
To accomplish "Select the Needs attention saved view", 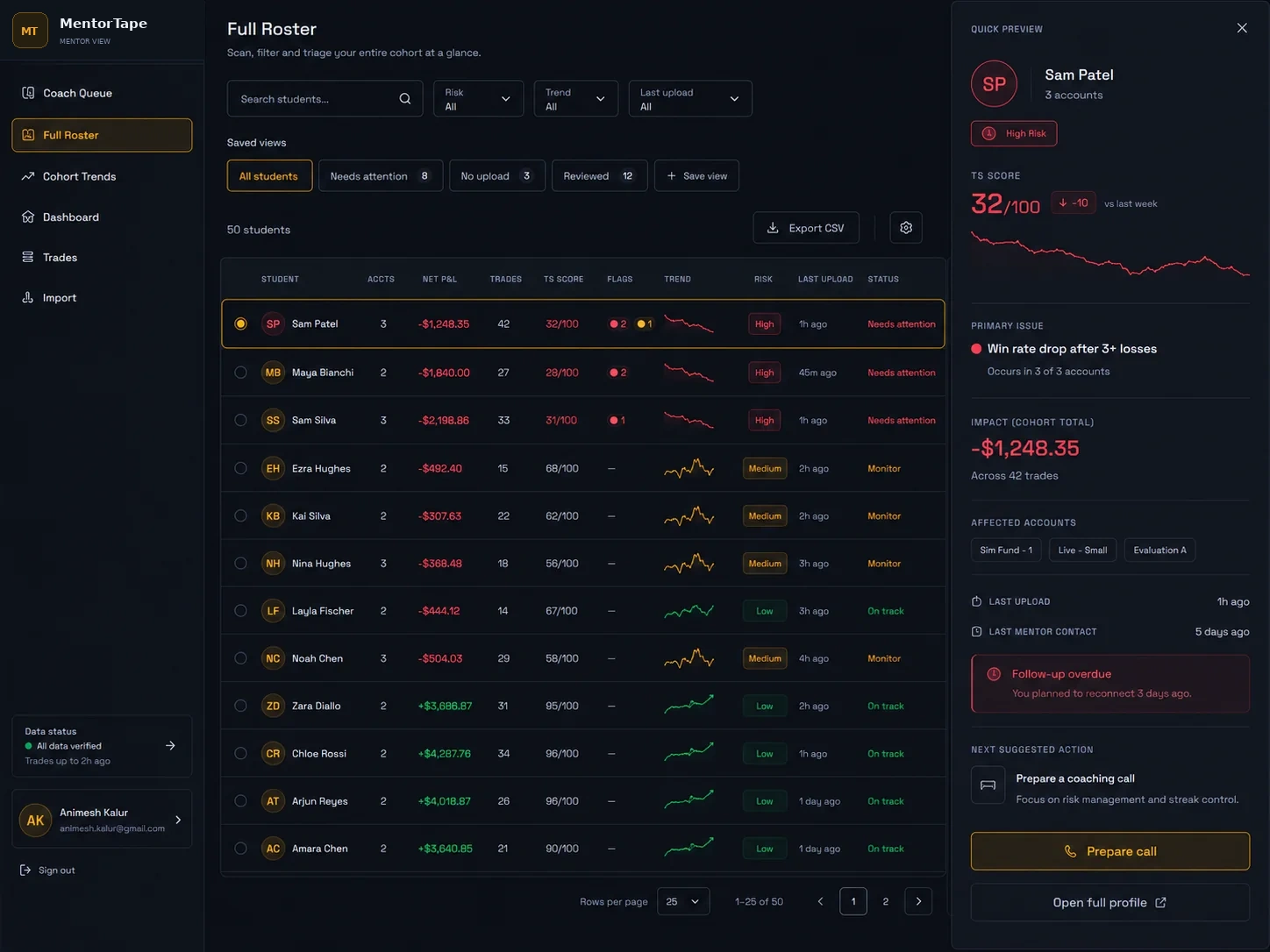I will click(381, 176).
